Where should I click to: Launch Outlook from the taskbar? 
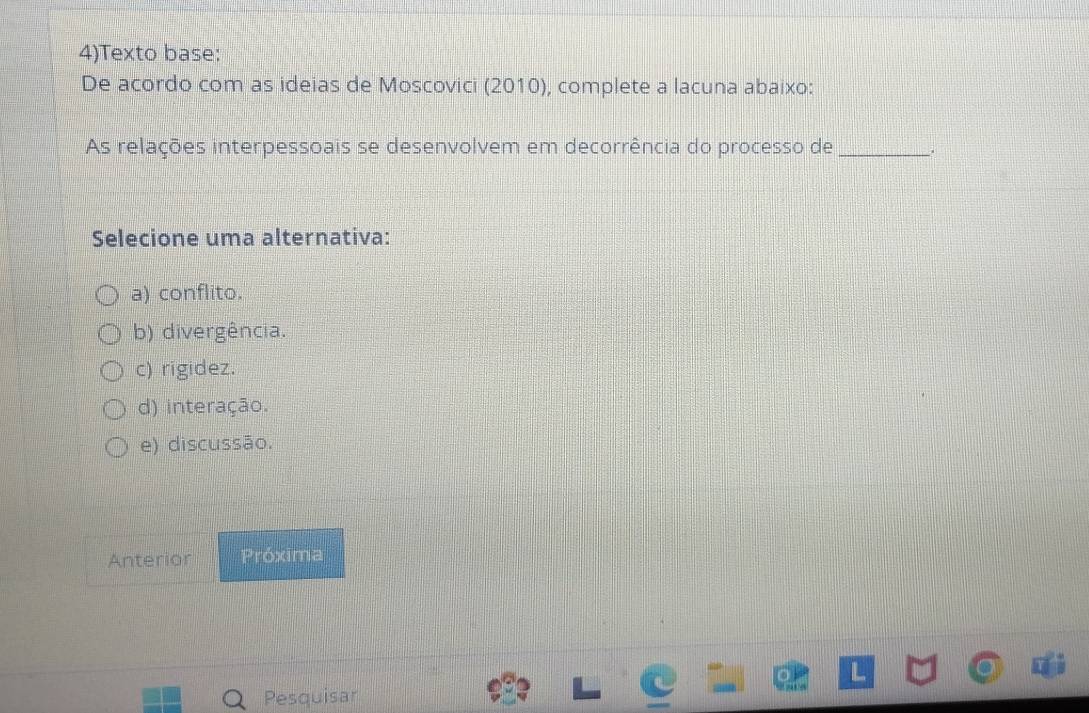tap(791, 676)
